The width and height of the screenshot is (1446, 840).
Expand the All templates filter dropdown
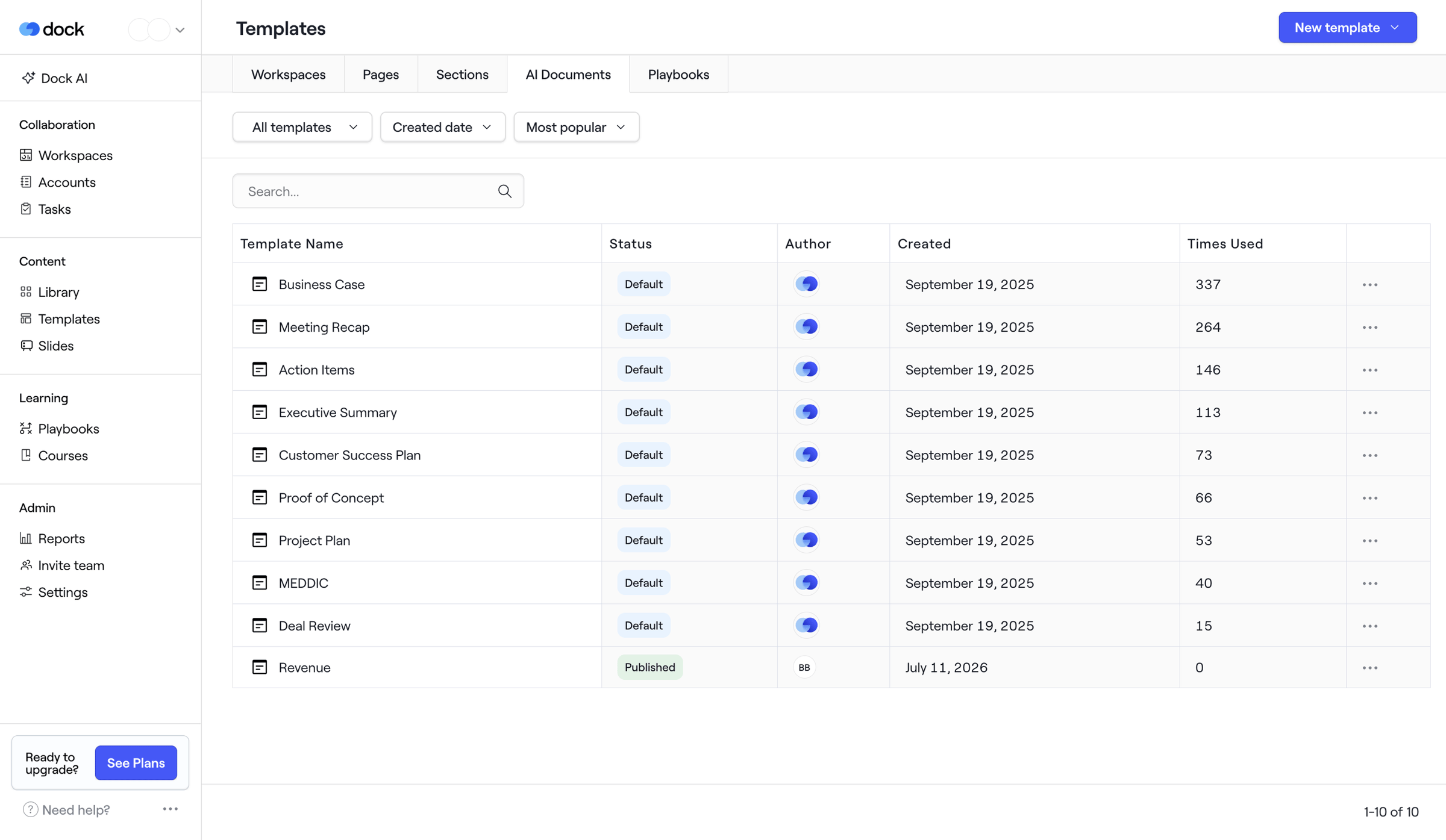tap(302, 127)
